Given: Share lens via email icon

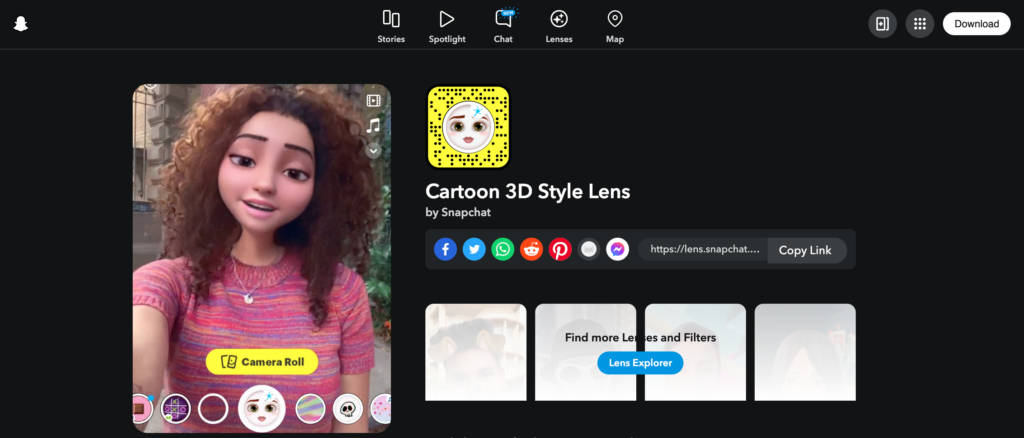Looking at the screenshot, I should pyautogui.click(x=589, y=250).
